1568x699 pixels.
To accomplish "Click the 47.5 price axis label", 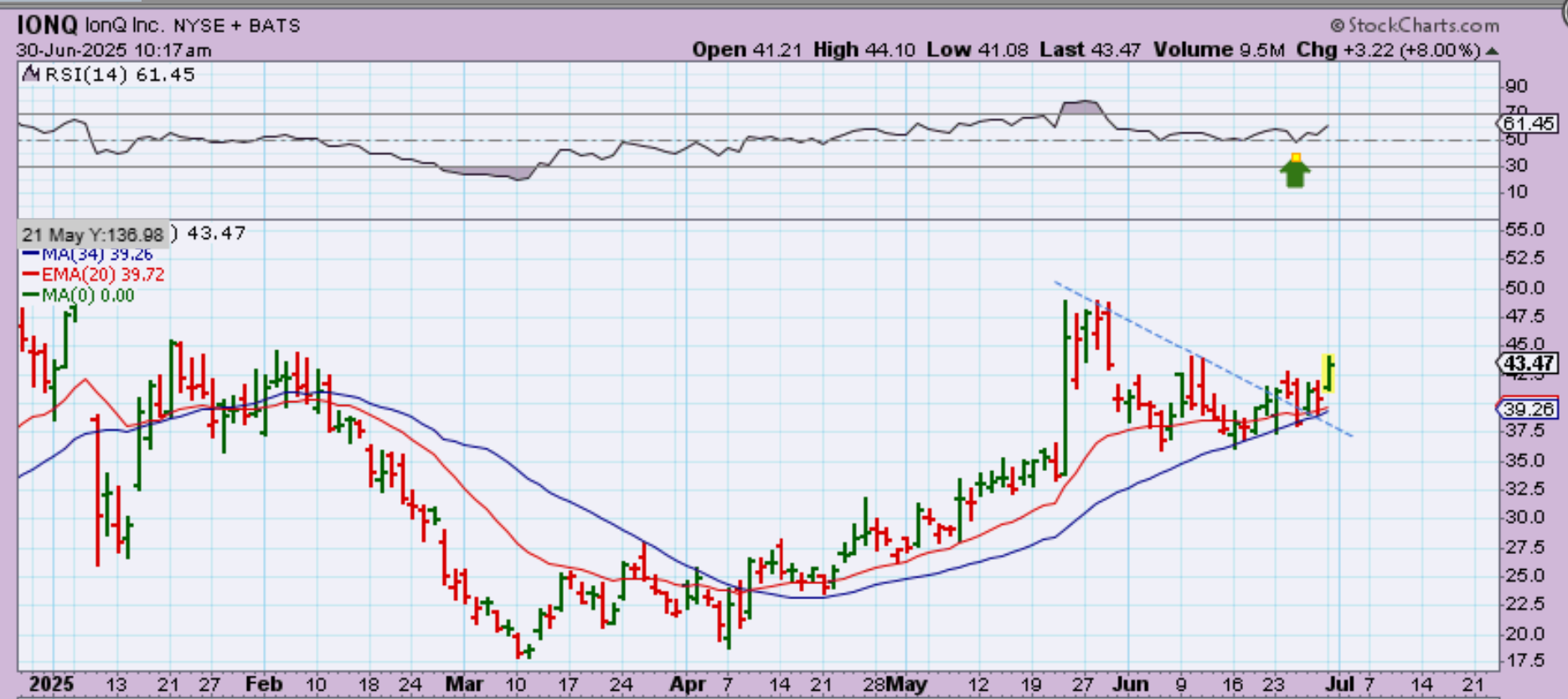I will click(1524, 316).
